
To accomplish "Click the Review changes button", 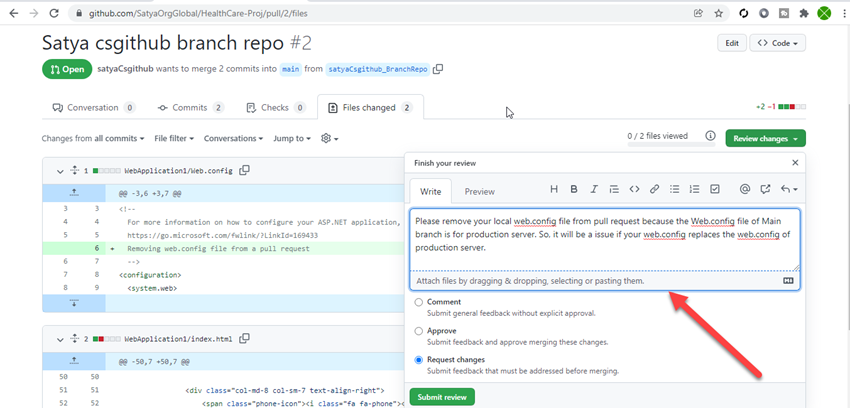I will pos(765,139).
